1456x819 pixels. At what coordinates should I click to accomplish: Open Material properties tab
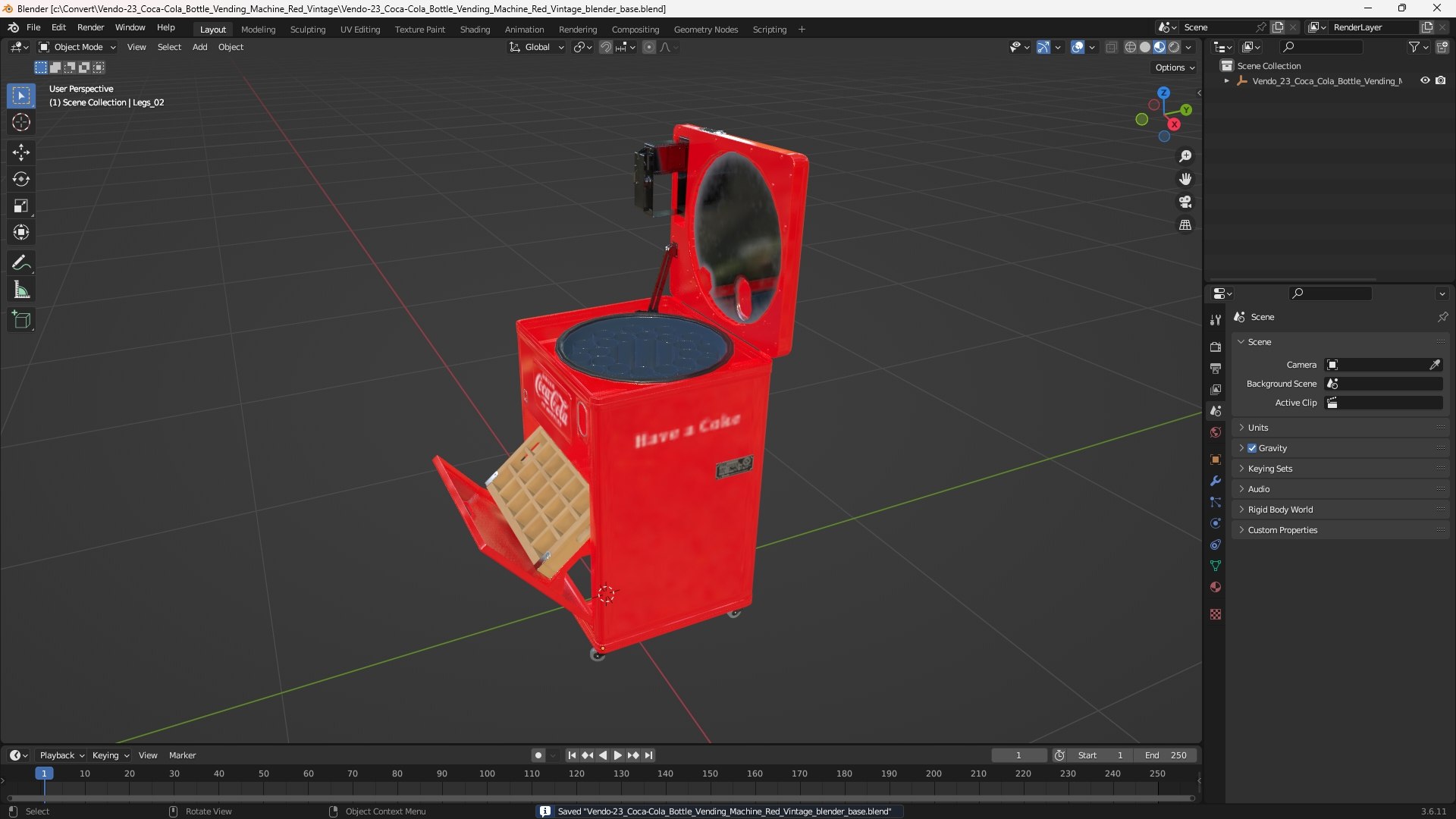(x=1216, y=587)
